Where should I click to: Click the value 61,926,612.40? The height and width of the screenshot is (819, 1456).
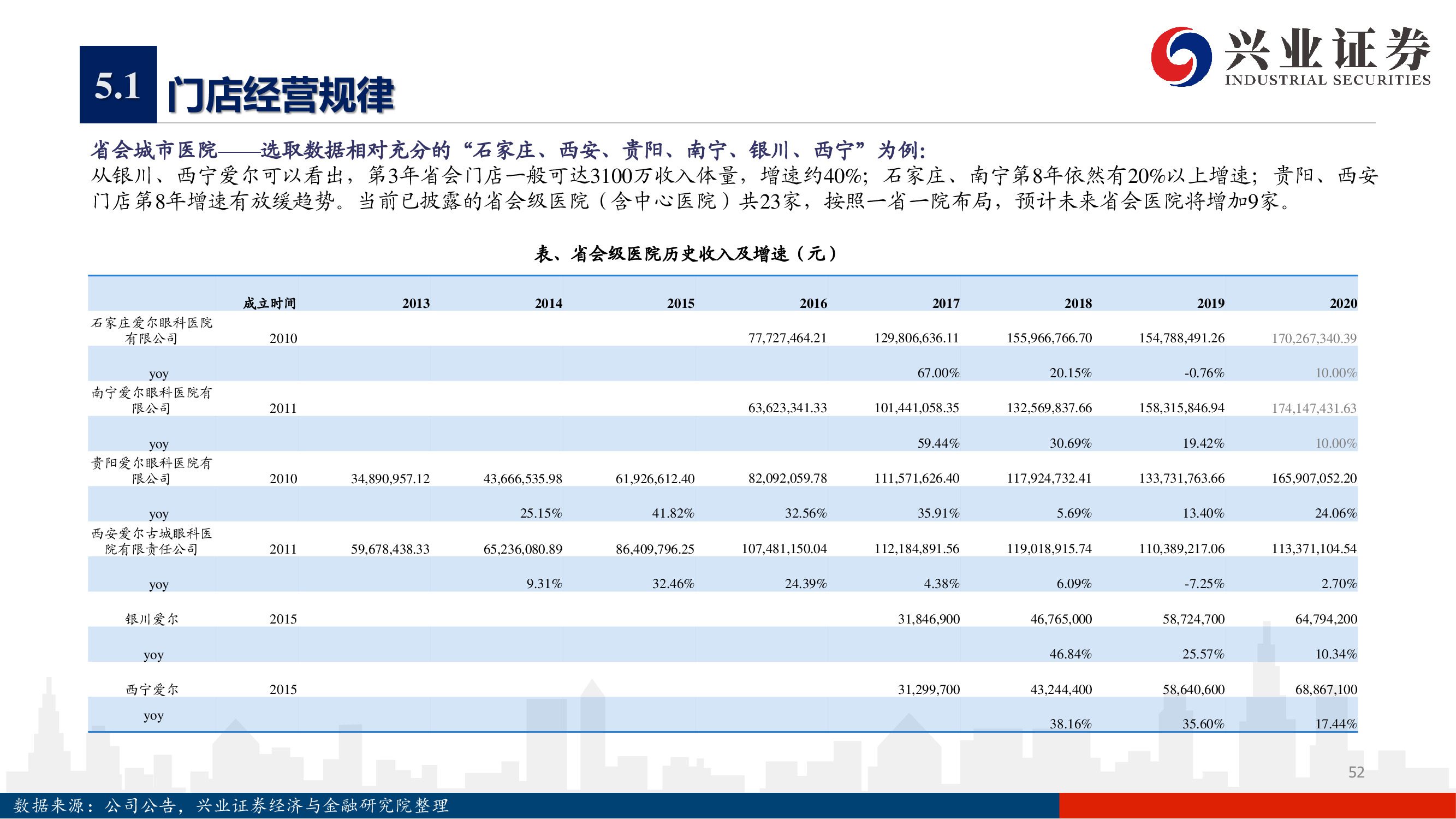(655, 479)
